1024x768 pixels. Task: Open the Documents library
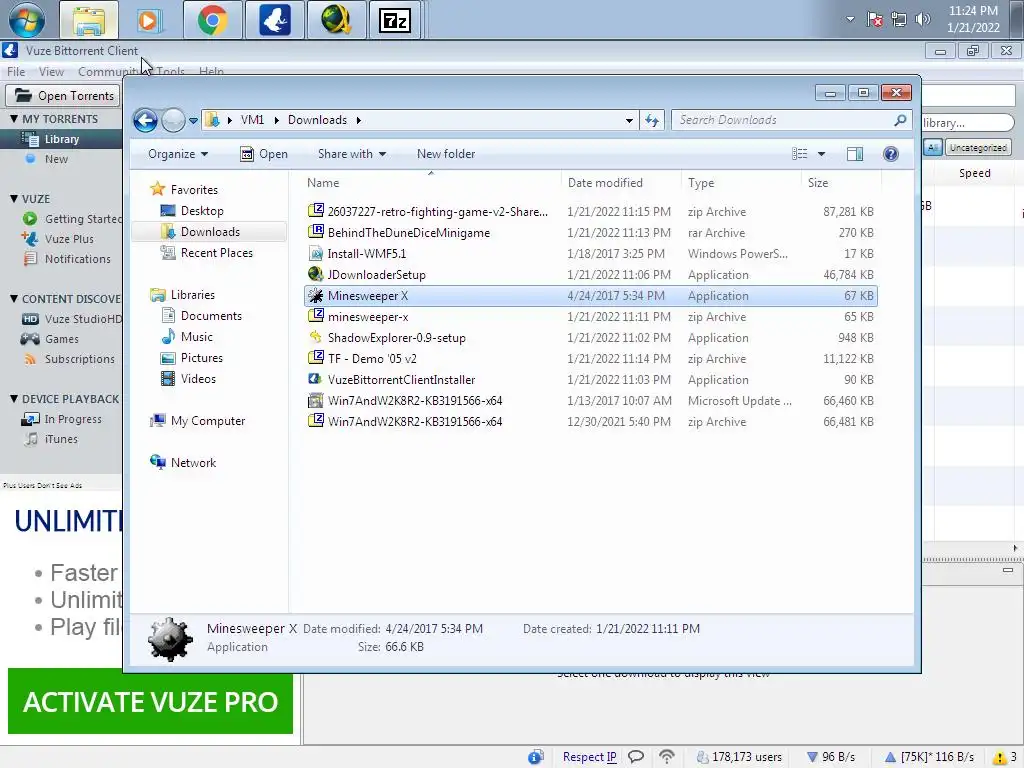tap(211, 316)
